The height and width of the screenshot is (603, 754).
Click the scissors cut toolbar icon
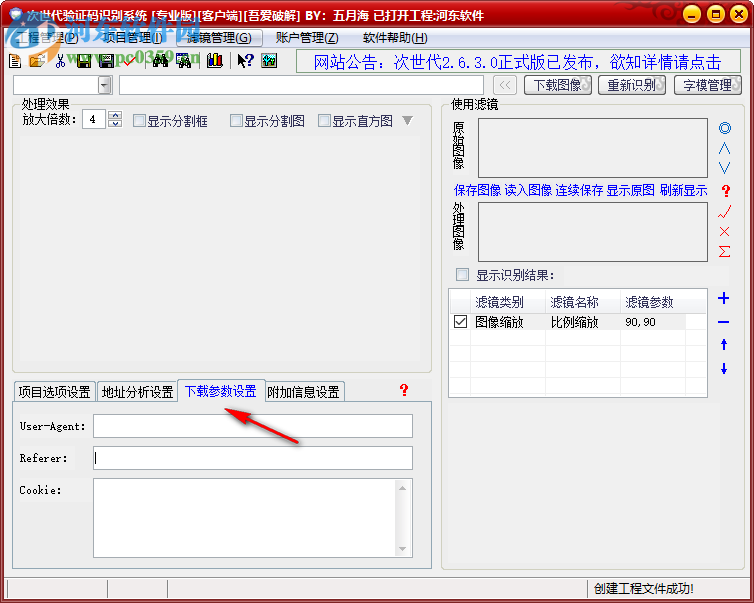click(61, 61)
